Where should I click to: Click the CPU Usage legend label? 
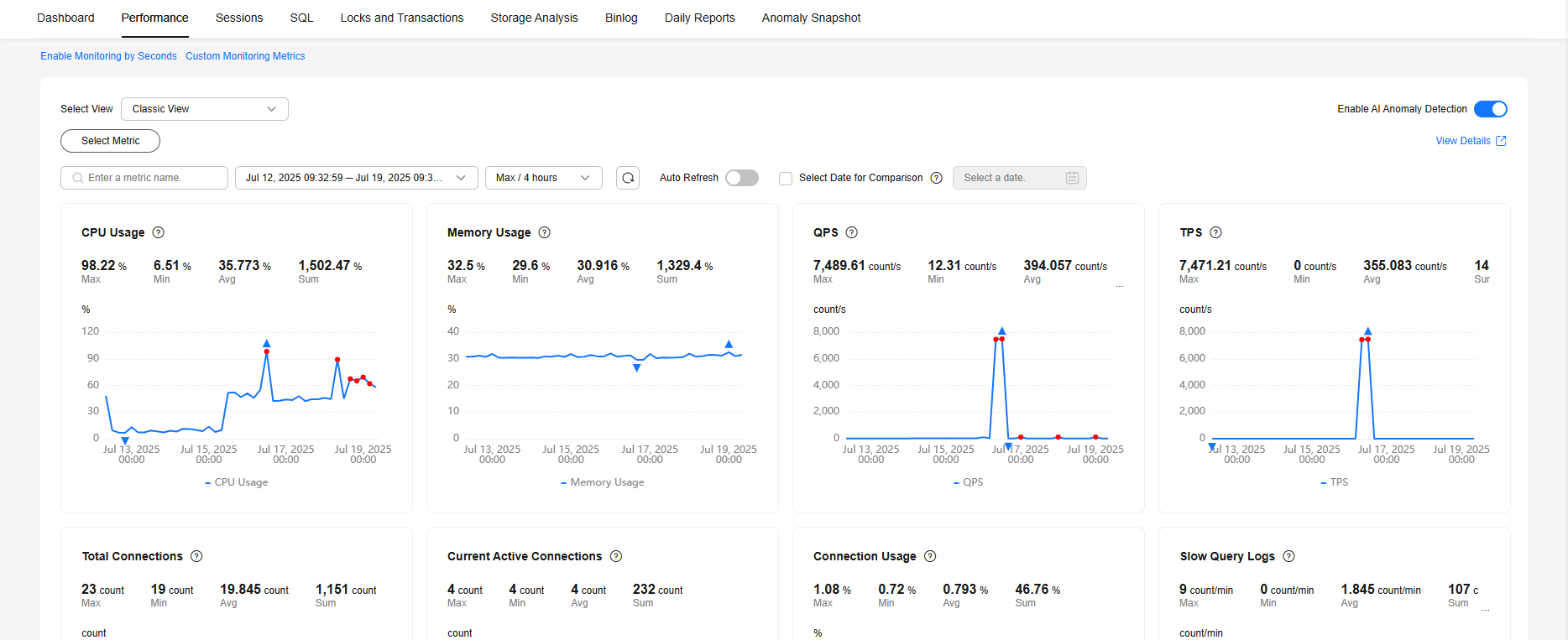click(242, 482)
